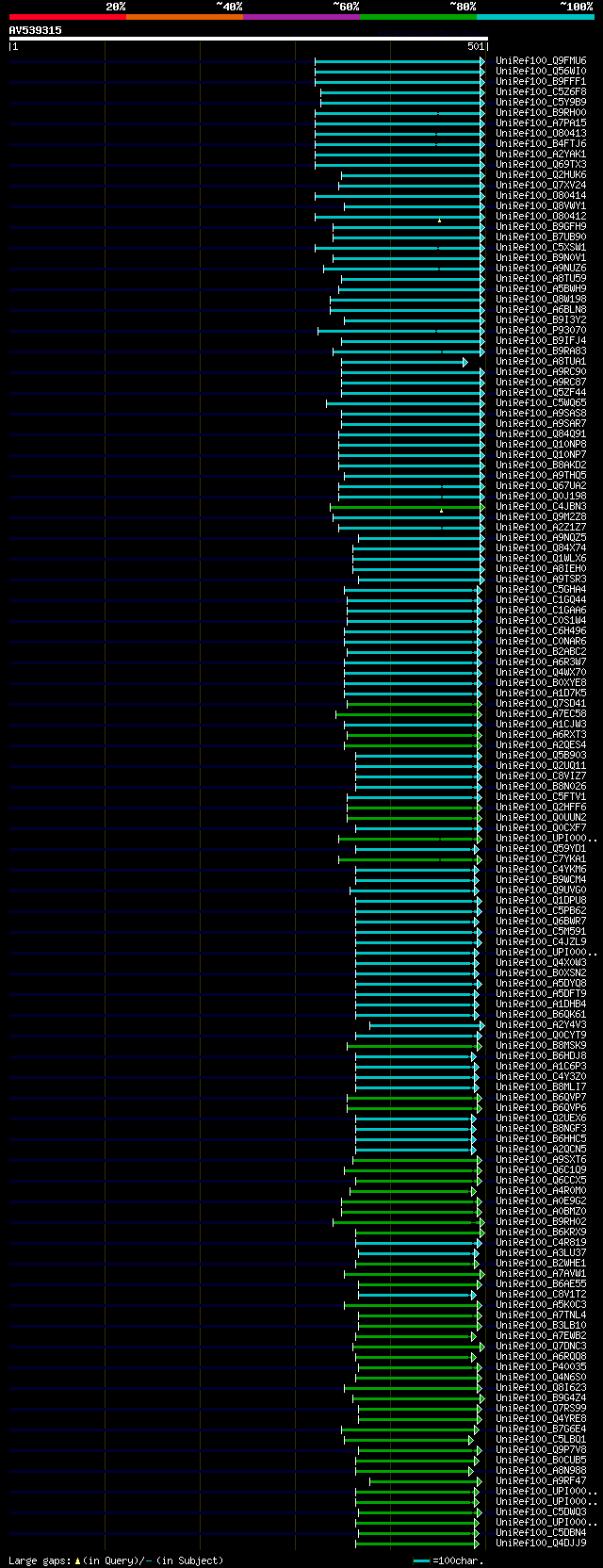Select the UniRef100_C4R819 label
603x1568 pixels.
(x=541, y=1242)
